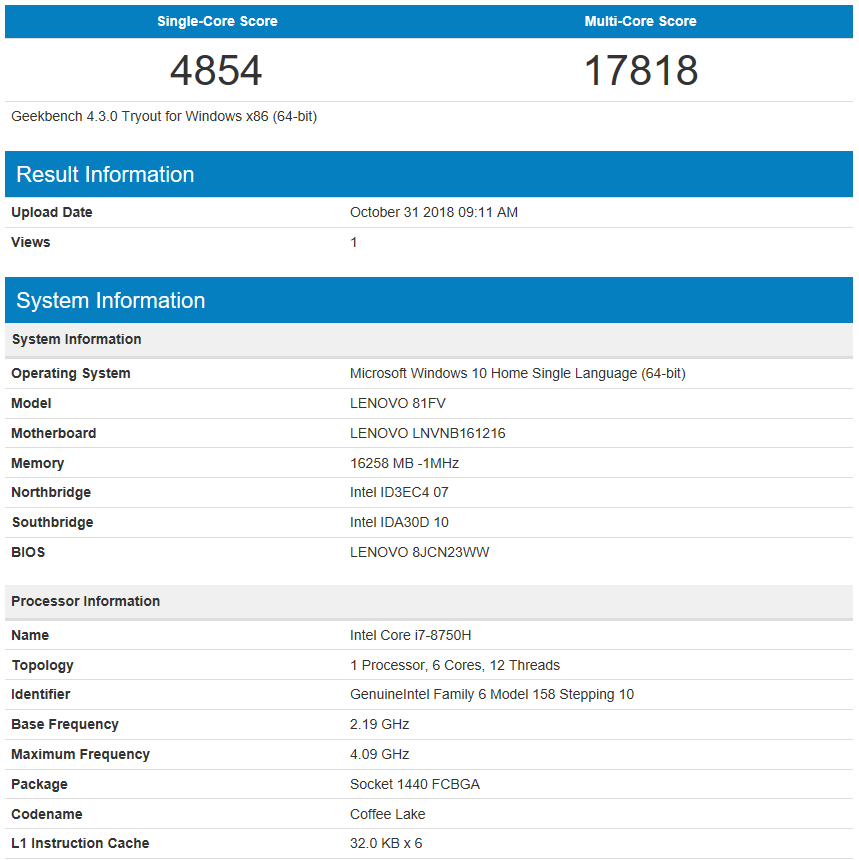Click the System Information blue banner
Viewport: 859px width, 860px height.
[105, 300]
